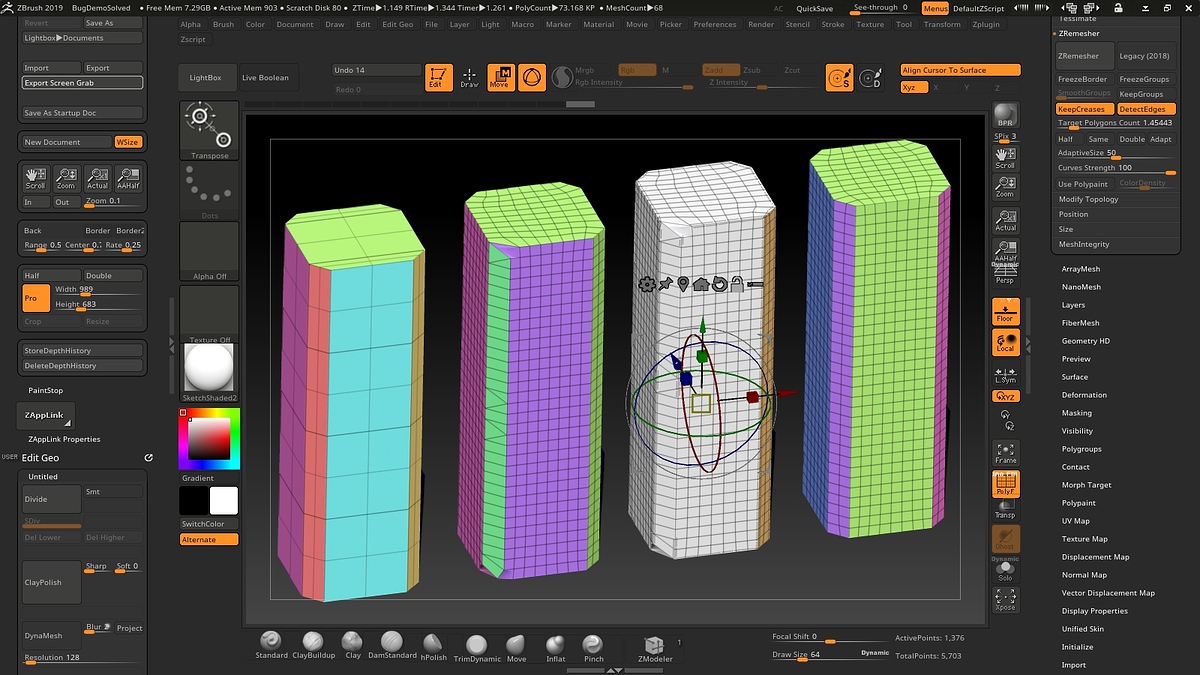1200x675 pixels.
Task: Open the Preferences menu
Action: tap(715, 24)
